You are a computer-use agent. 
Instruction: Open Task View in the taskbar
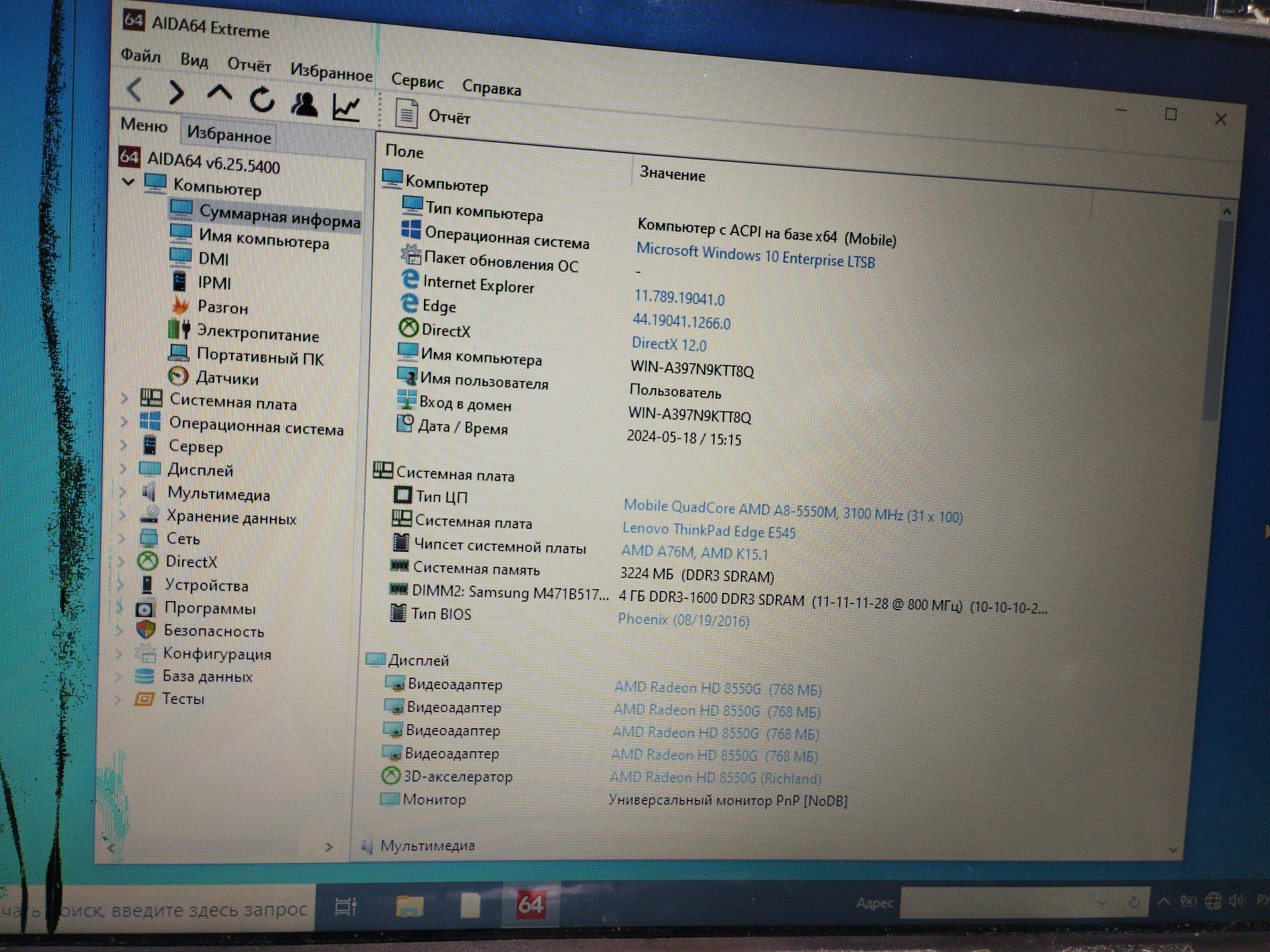pos(345,906)
